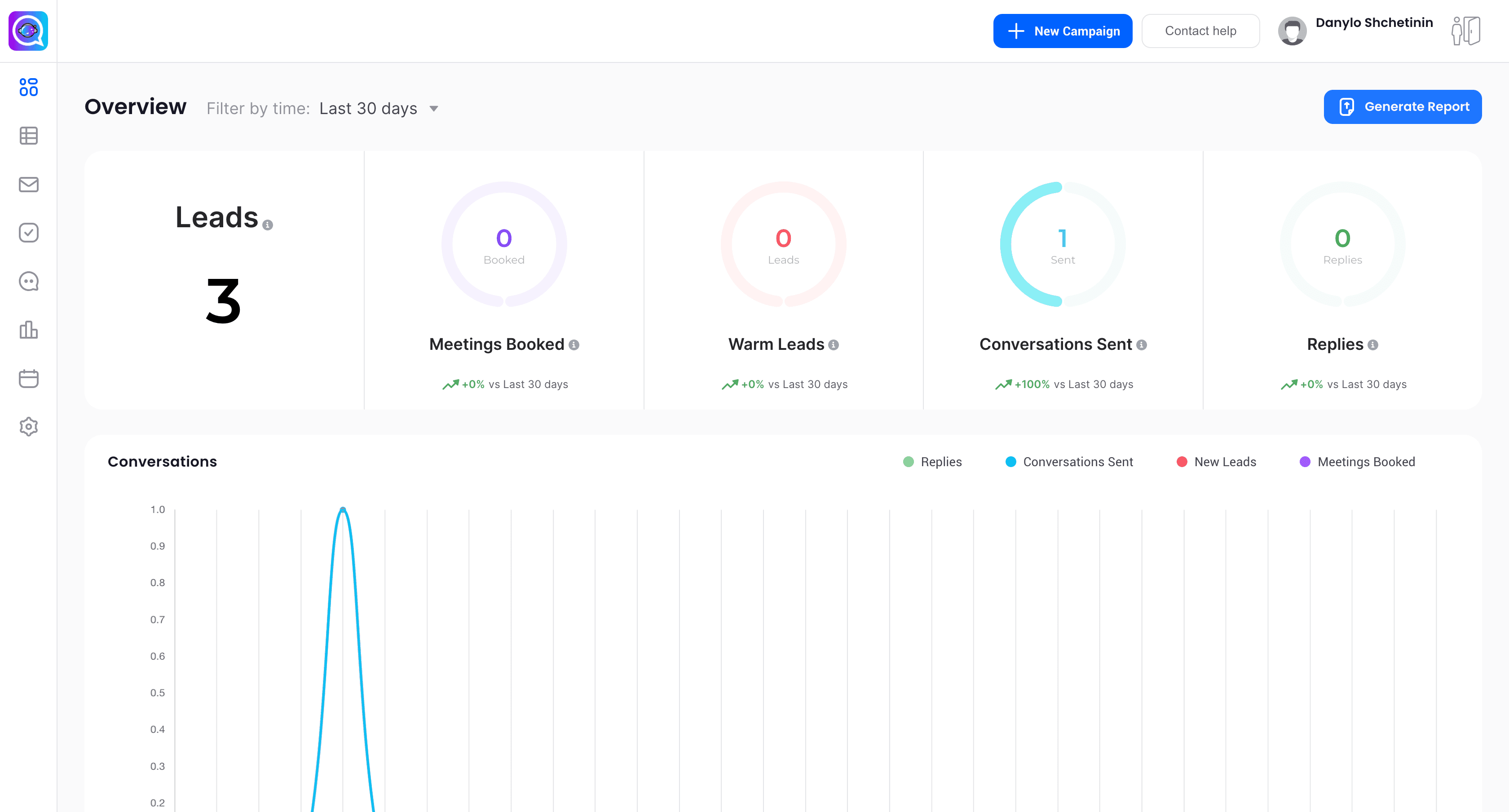Toggle Conversations Sent series in chart legend
This screenshot has height=812, width=1509.
[x=1069, y=462]
